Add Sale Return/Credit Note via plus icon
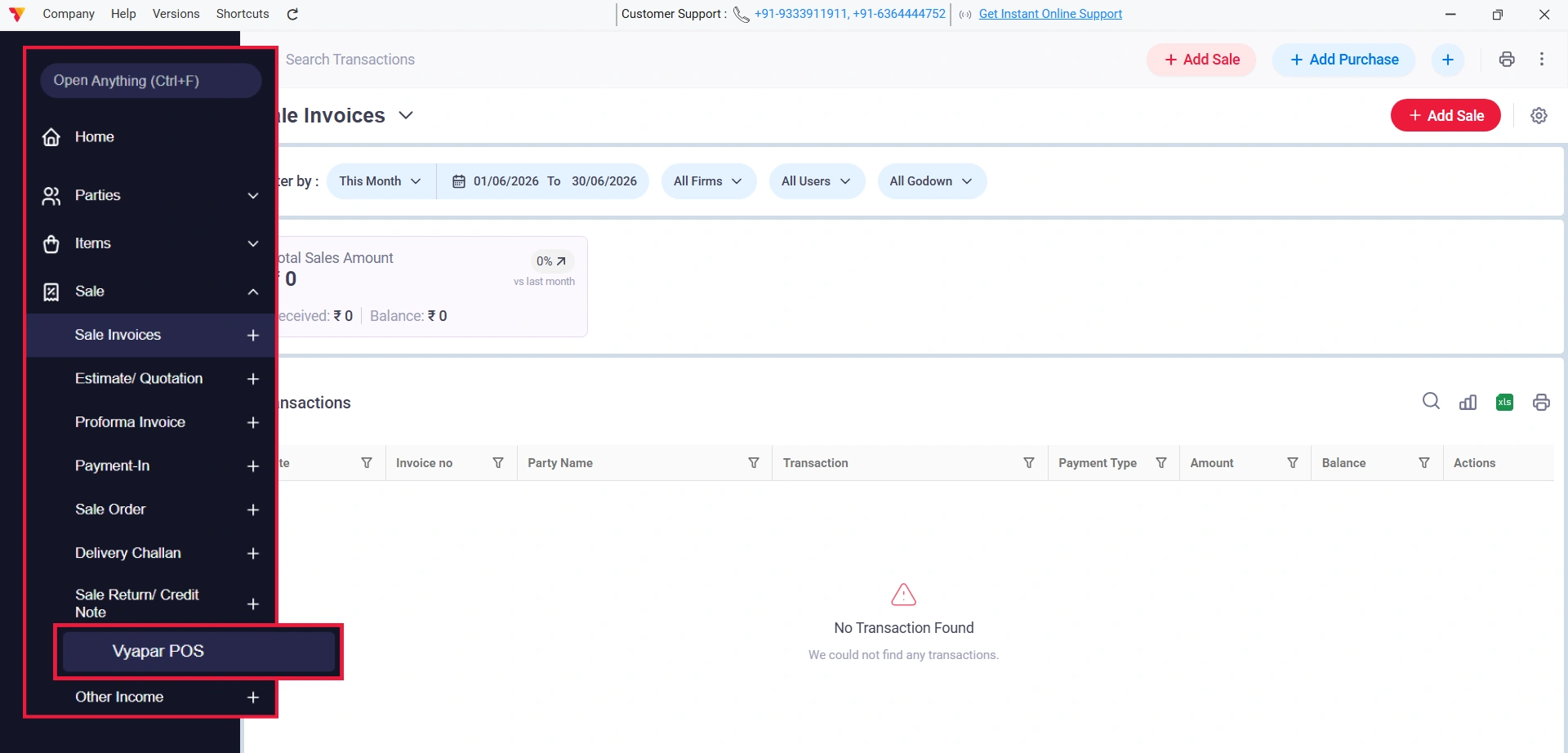This screenshot has width=1568, height=753. [253, 604]
